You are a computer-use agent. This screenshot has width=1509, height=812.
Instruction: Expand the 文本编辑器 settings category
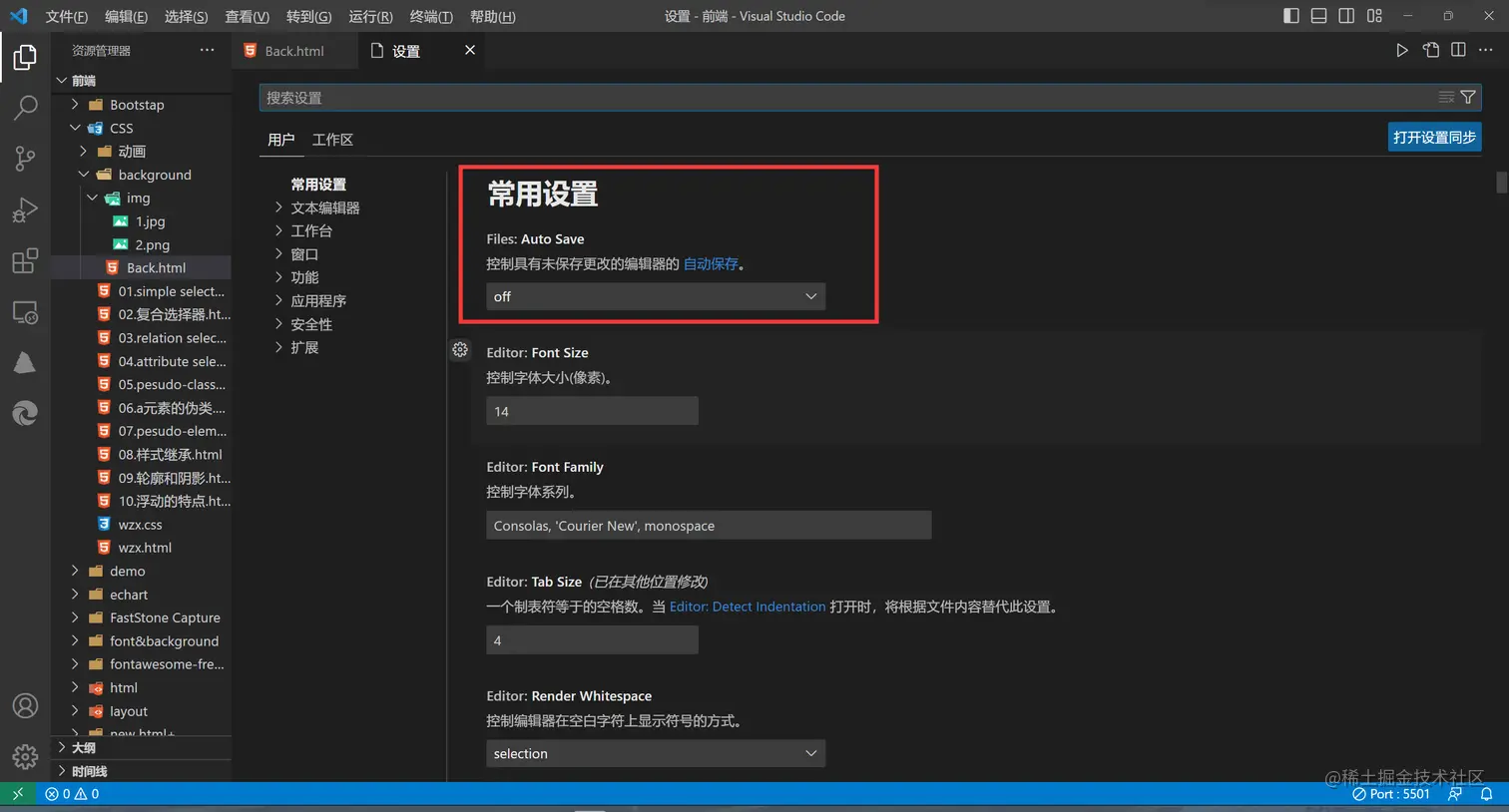coord(326,206)
